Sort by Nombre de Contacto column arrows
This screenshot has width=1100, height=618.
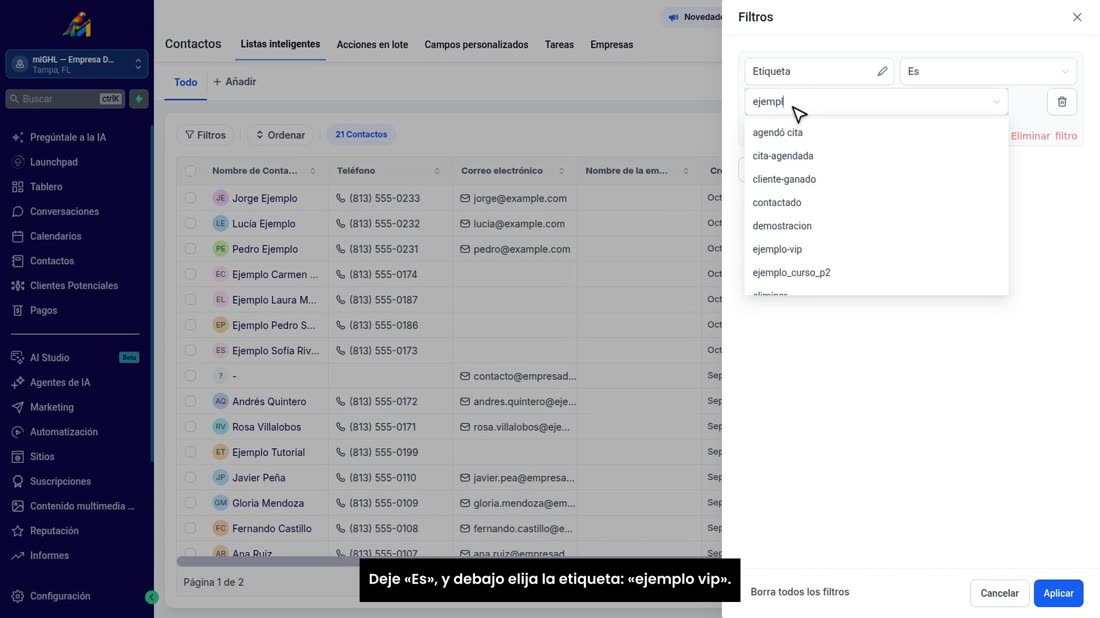click(313, 171)
